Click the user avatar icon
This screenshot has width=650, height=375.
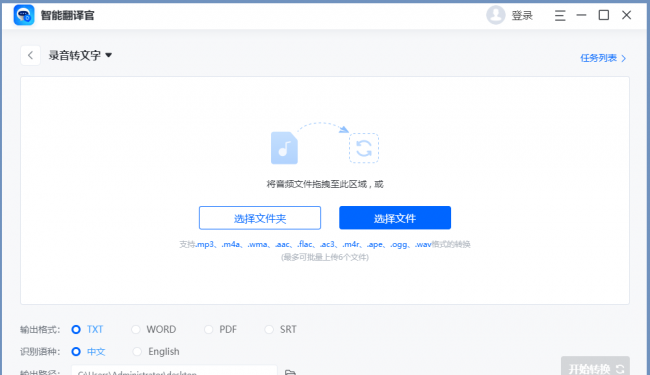495,15
